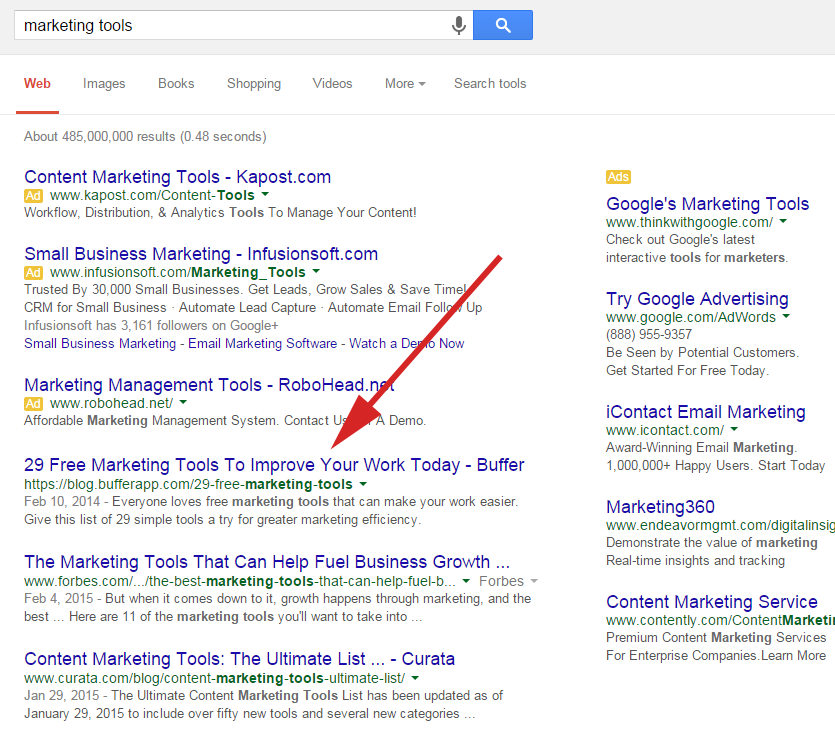Viewport: 835px width, 730px height.
Task: Click the Email Marketing Software sitelink
Action: 263,343
